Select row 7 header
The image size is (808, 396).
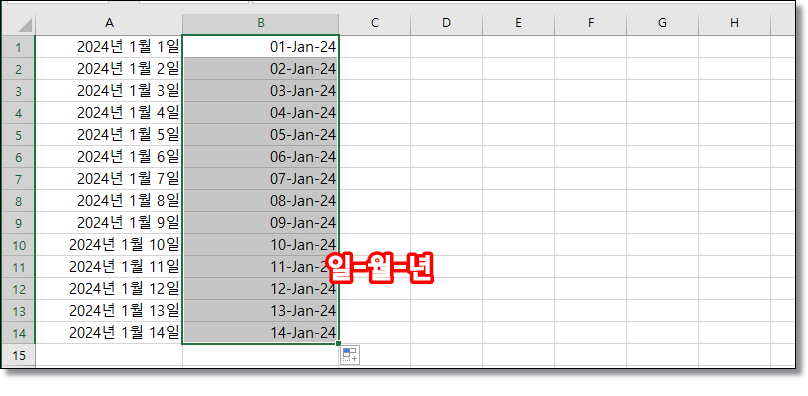click(19, 179)
